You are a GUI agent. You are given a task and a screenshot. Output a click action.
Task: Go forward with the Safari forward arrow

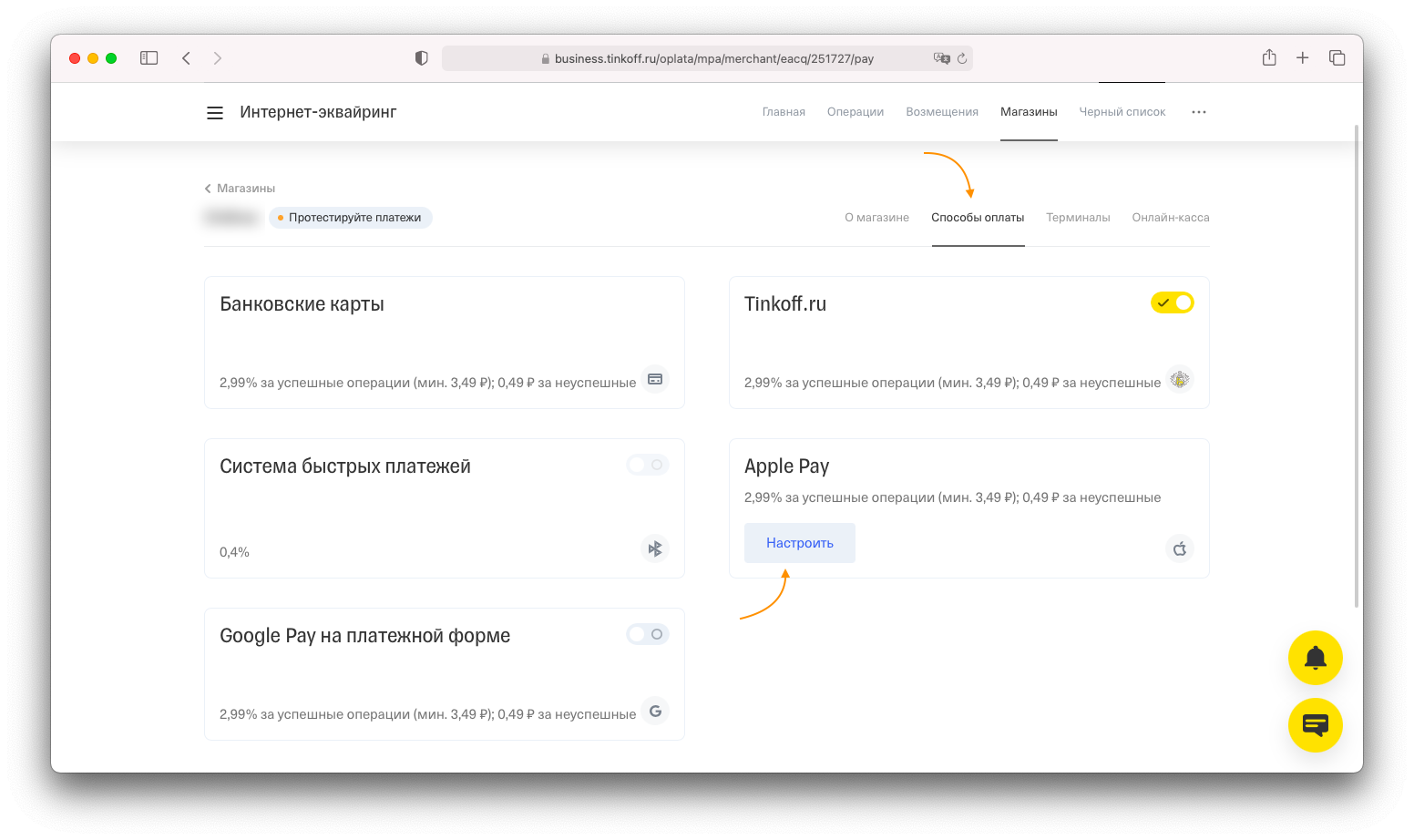coord(218,58)
